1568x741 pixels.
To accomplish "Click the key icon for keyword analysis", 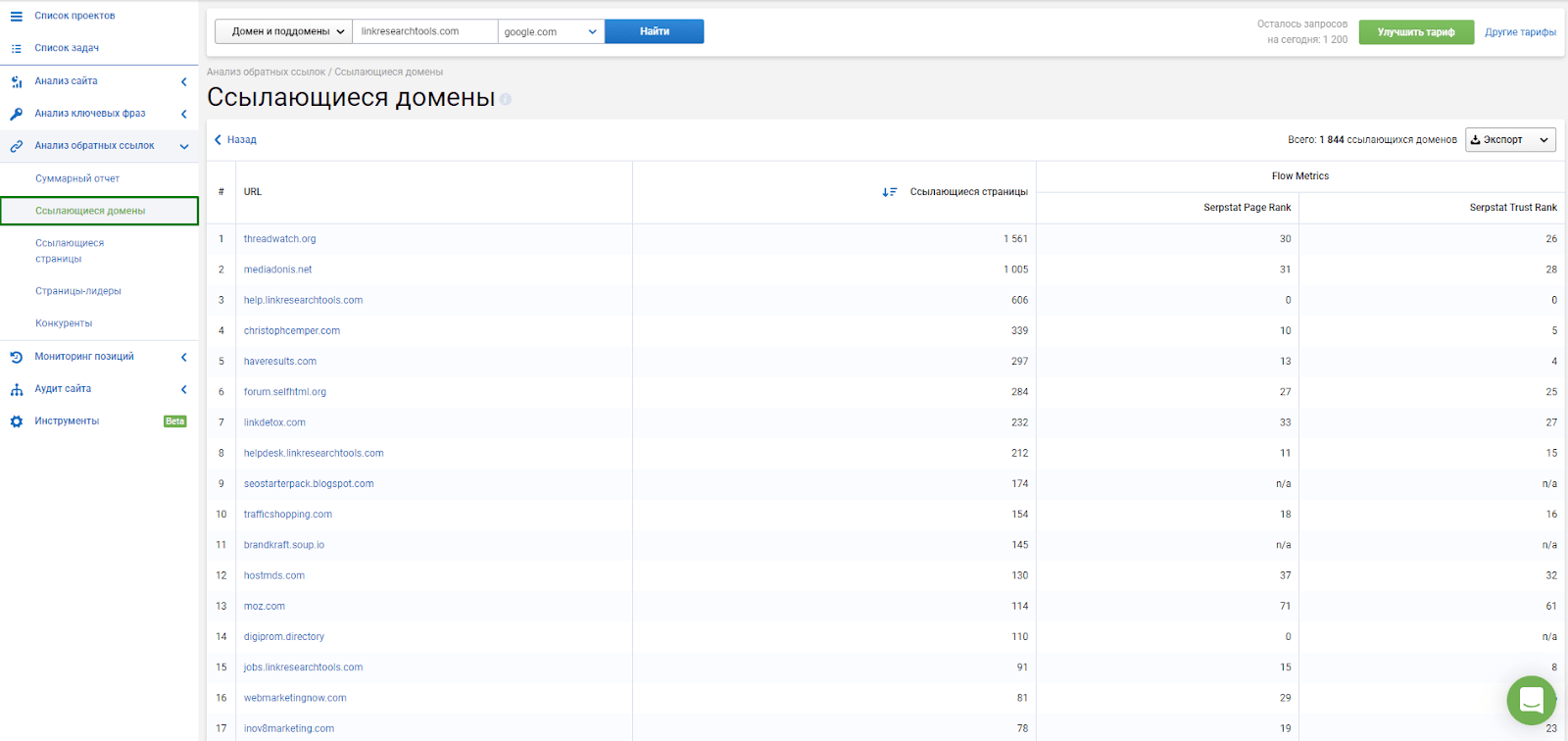I will tap(16, 114).
